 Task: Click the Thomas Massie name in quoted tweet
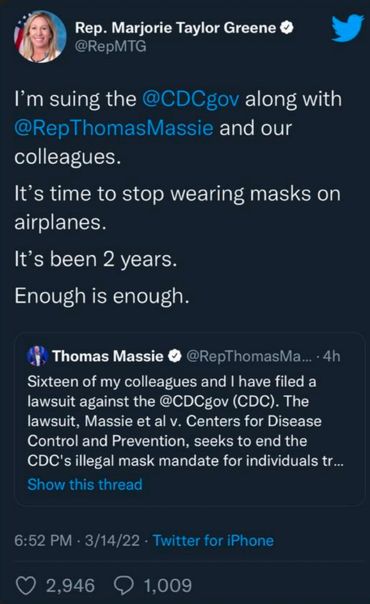tap(108, 356)
